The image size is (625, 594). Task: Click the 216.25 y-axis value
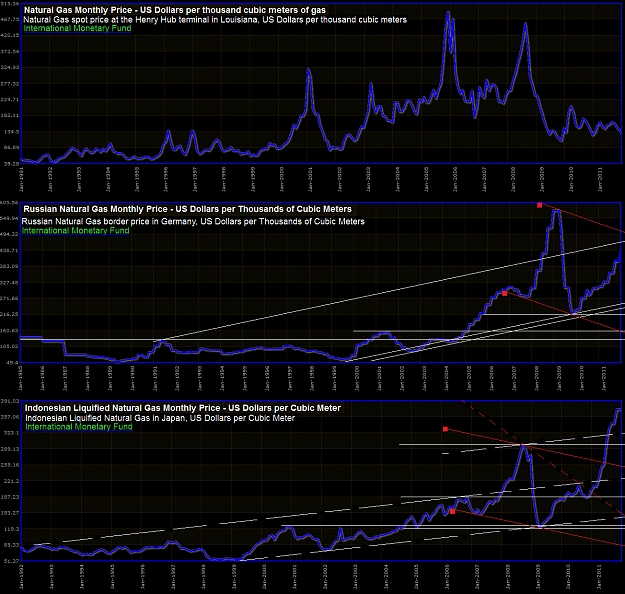[x=10, y=315]
